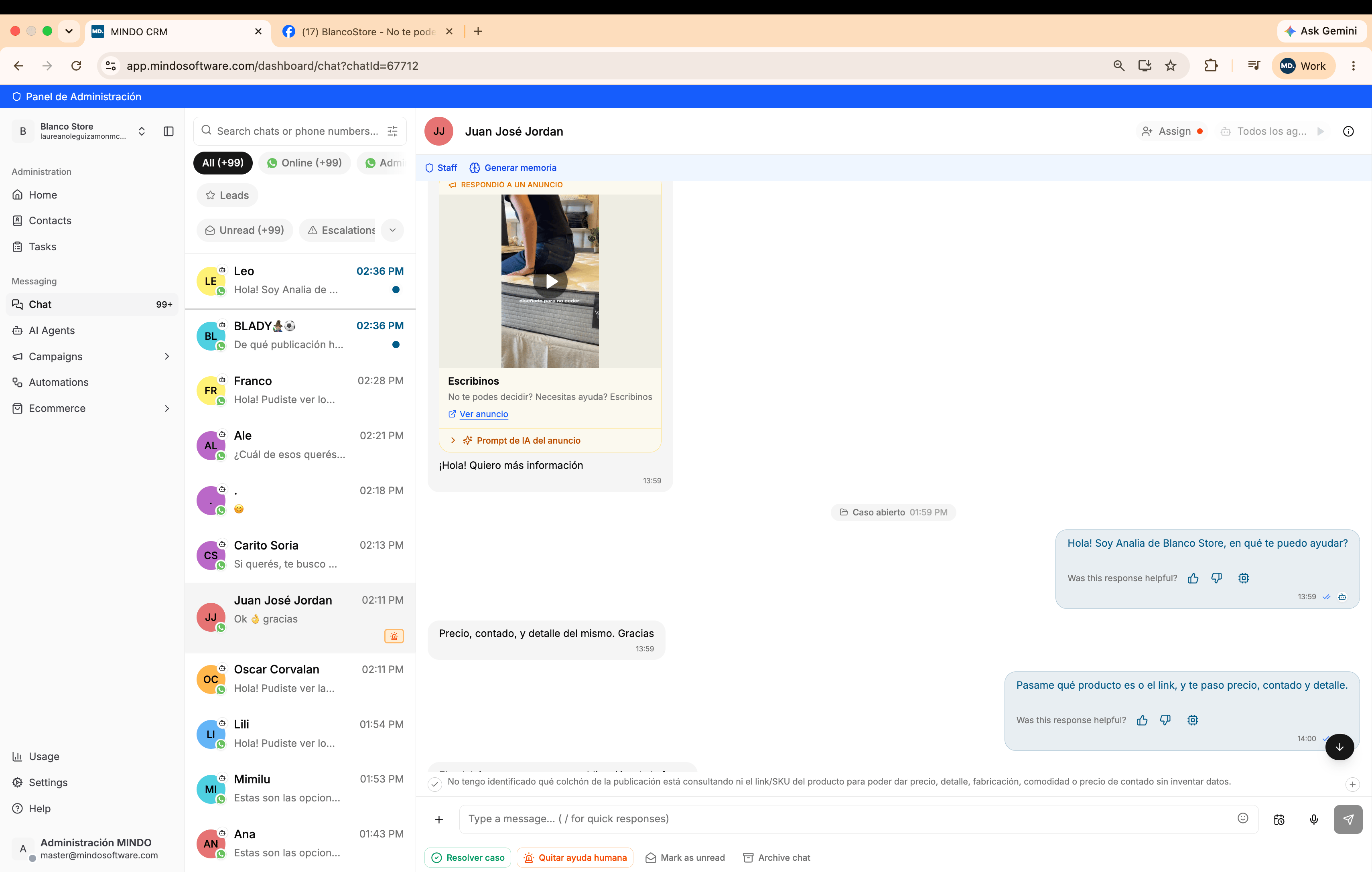The image size is (1372, 872).
Task: Open the scheduled message calendar icon
Action: click(1279, 819)
